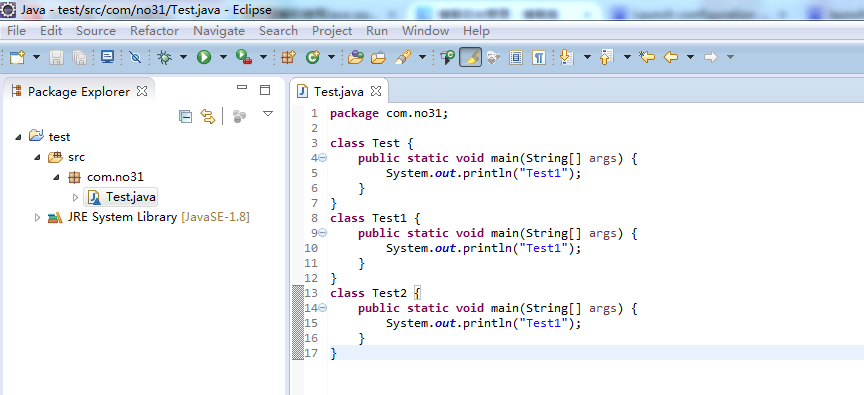864x395 pixels.
Task: Collapse the main method fold at line 9
Action: [323, 233]
